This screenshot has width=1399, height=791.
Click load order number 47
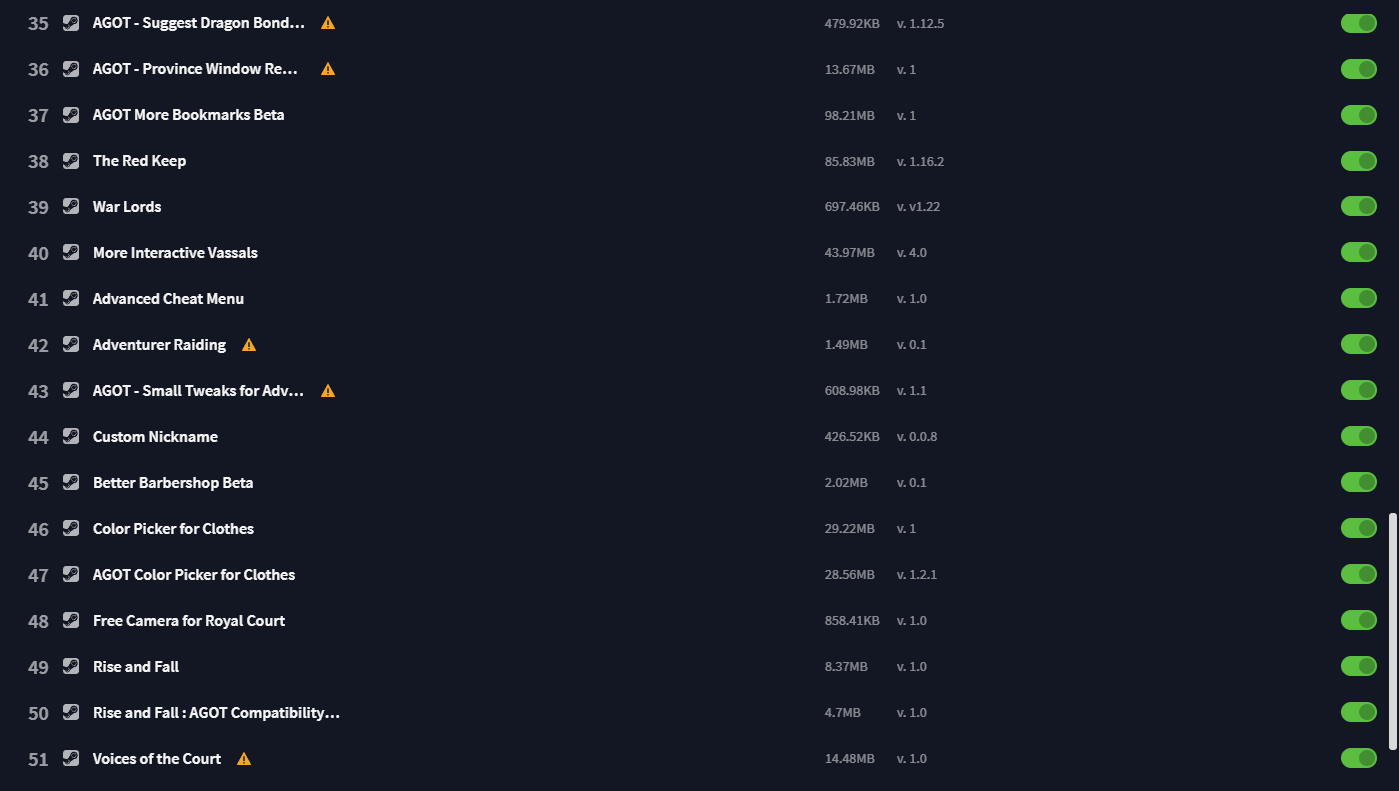point(38,575)
